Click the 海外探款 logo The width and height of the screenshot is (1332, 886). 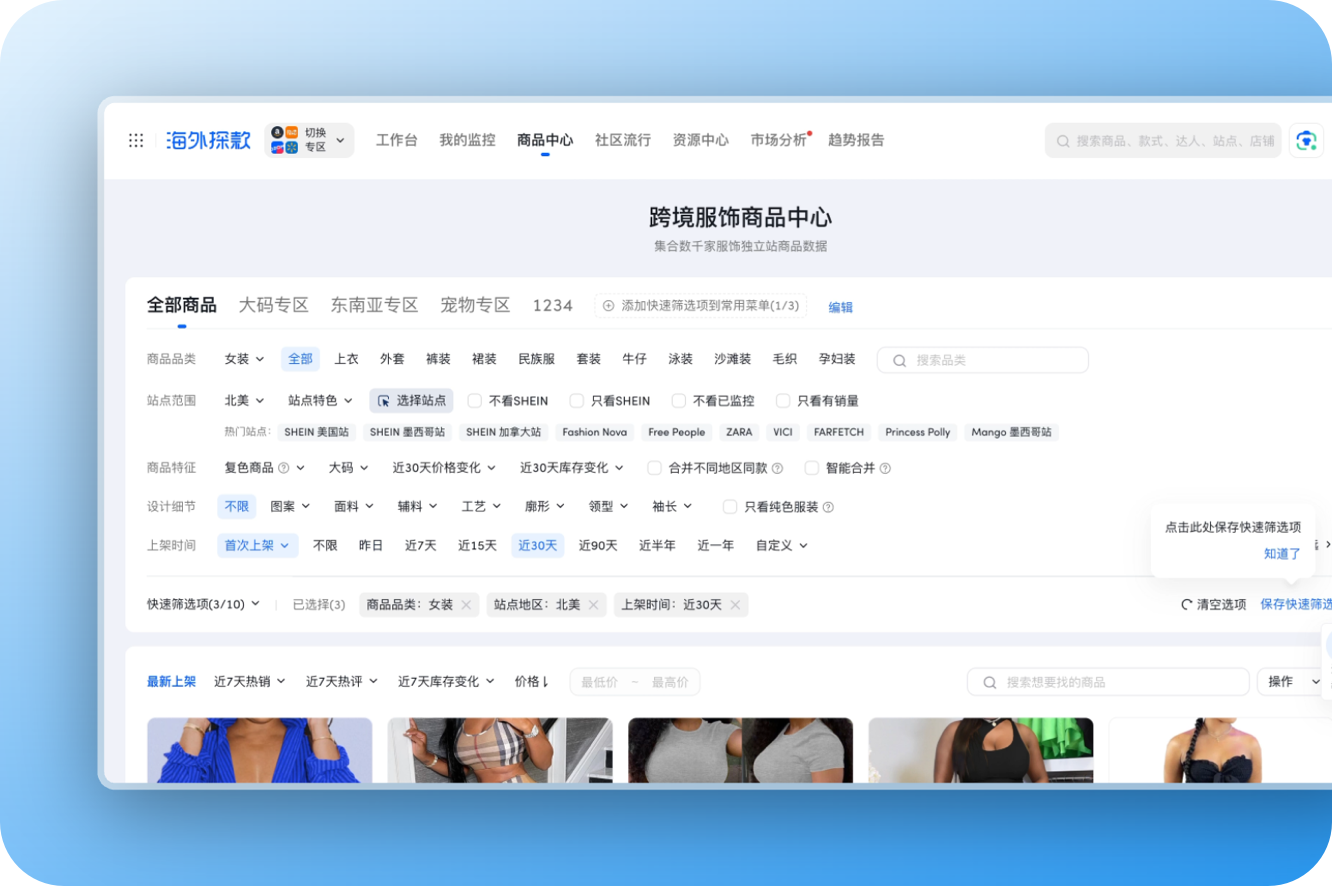point(208,140)
